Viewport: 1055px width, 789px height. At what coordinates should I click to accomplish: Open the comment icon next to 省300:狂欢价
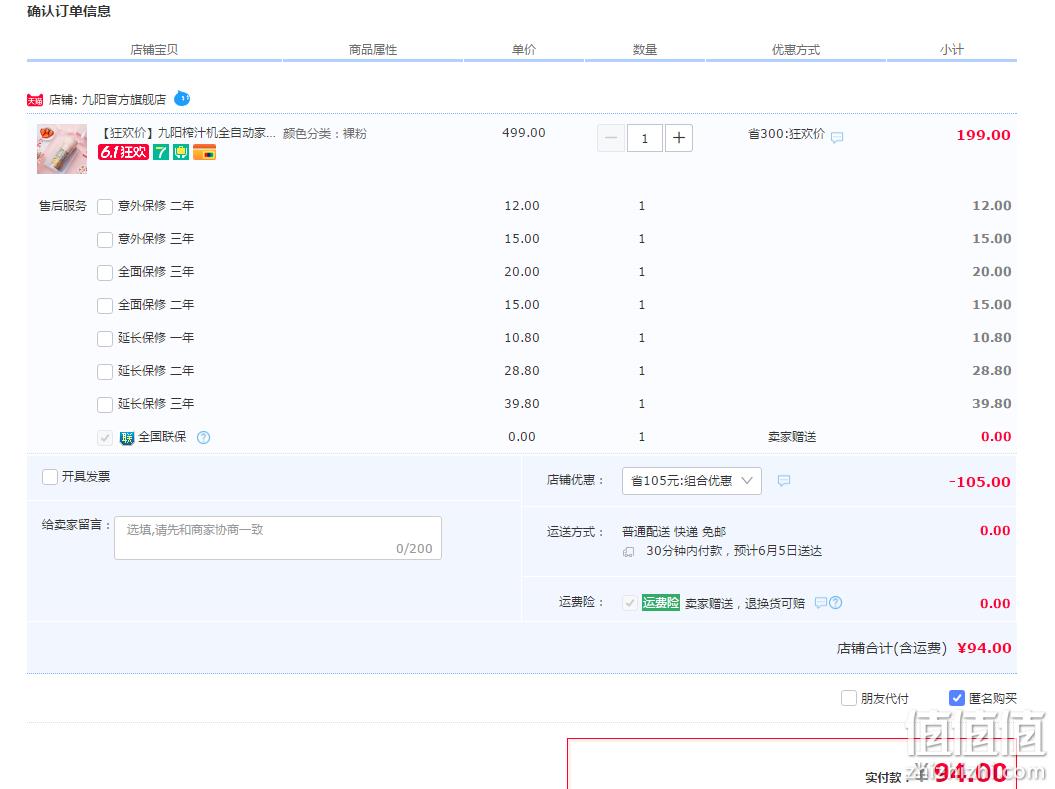click(837, 137)
